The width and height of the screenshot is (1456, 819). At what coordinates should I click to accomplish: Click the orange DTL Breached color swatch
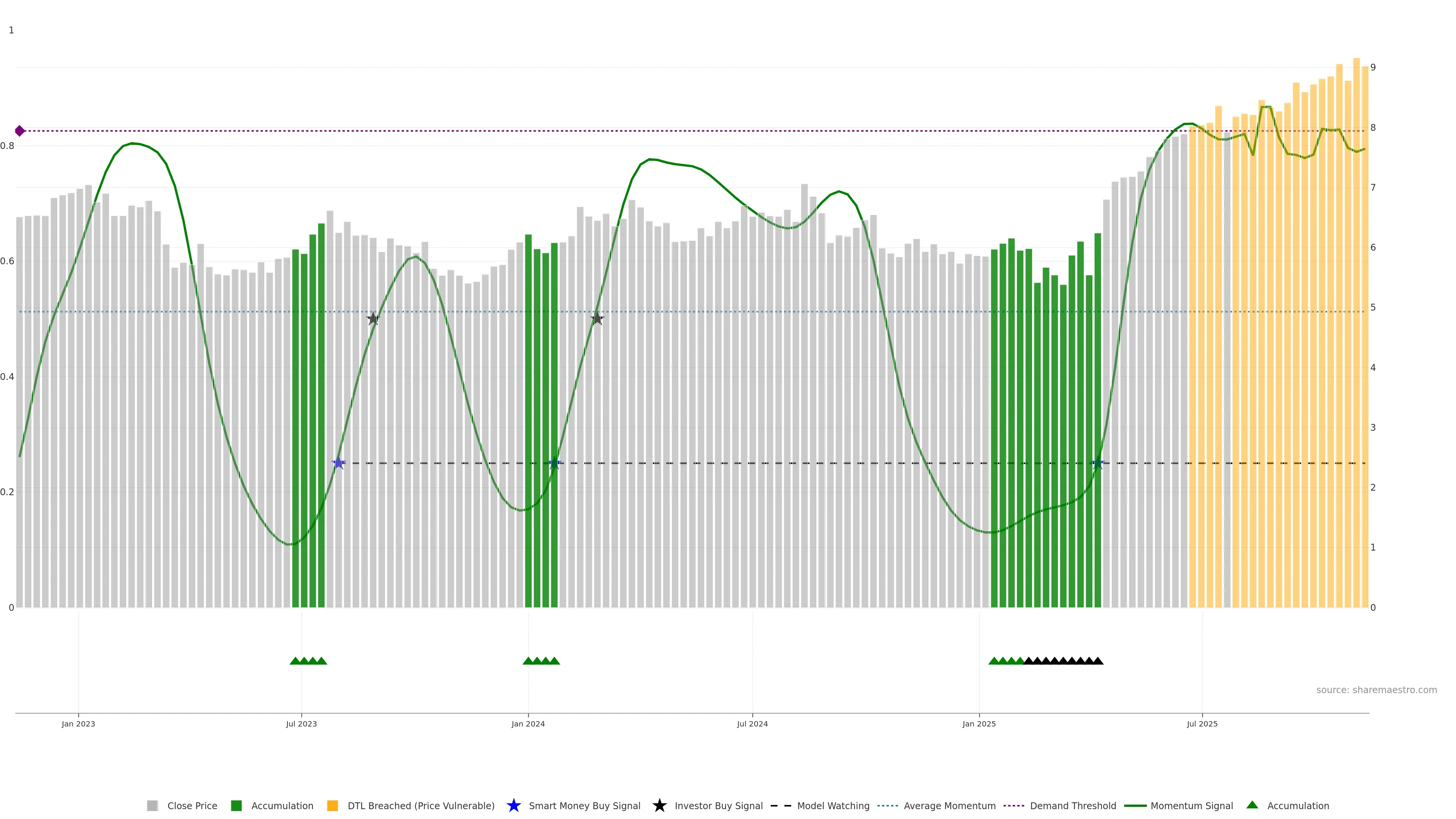pyautogui.click(x=333, y=806)
